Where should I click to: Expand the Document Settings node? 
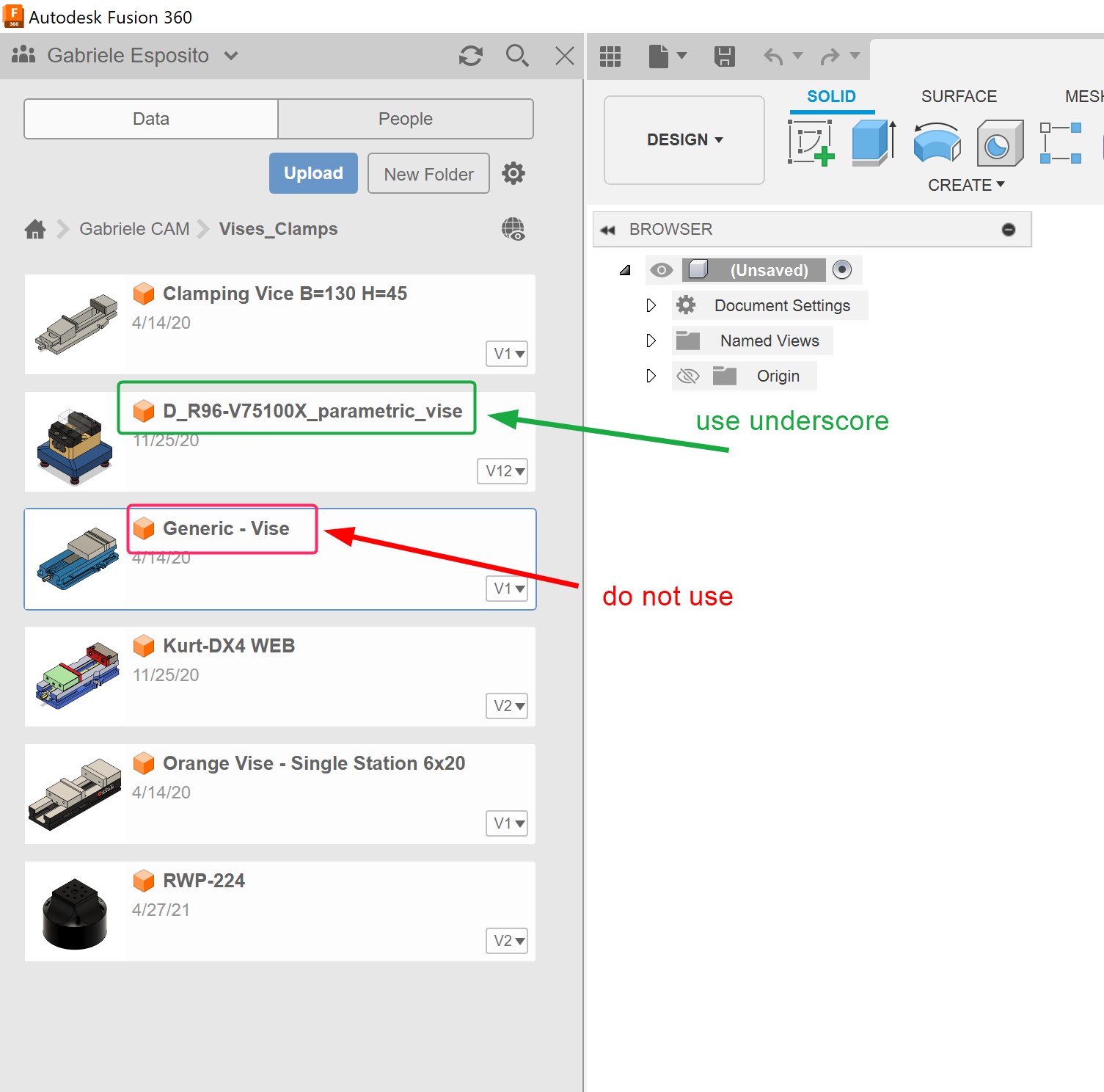coord(651,305)
